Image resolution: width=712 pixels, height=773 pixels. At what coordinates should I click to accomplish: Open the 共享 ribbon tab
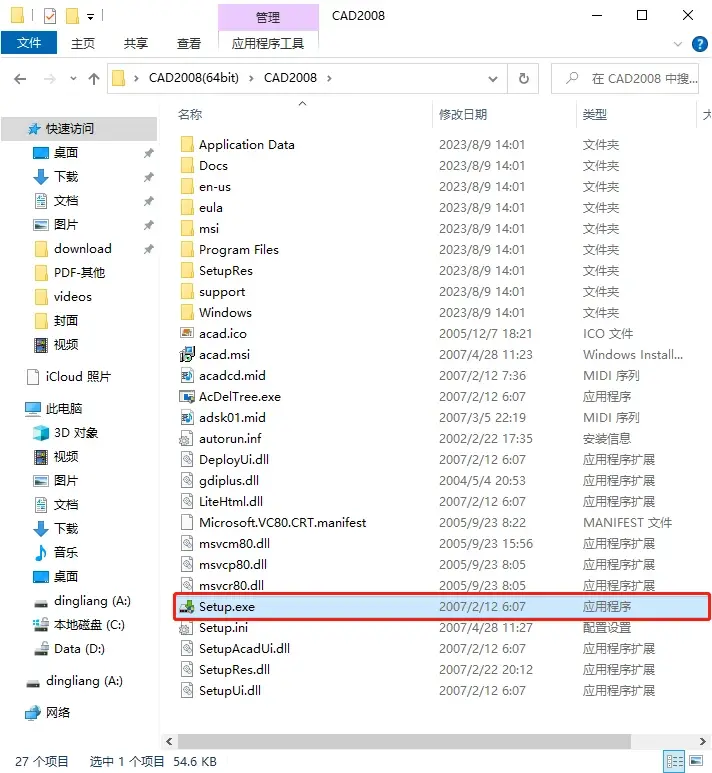pyautogui.click(x=136, y=43)
